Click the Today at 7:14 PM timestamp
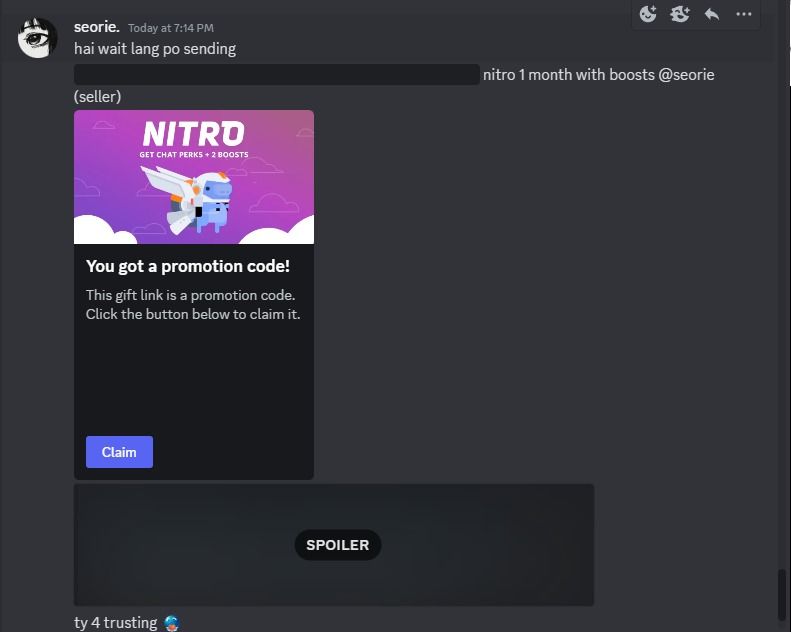The image size is (791, 632). 171,28
